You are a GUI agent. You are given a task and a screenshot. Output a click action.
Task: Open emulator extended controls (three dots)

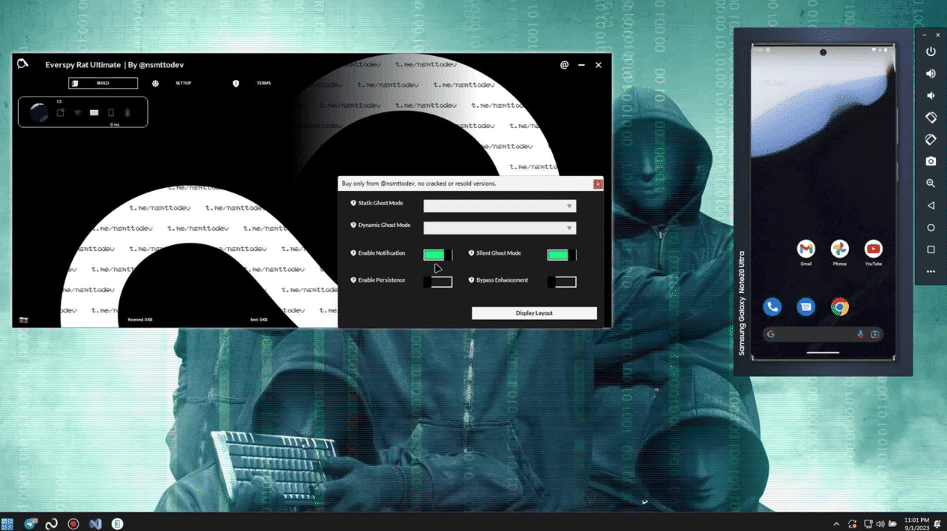coord(931,271)
